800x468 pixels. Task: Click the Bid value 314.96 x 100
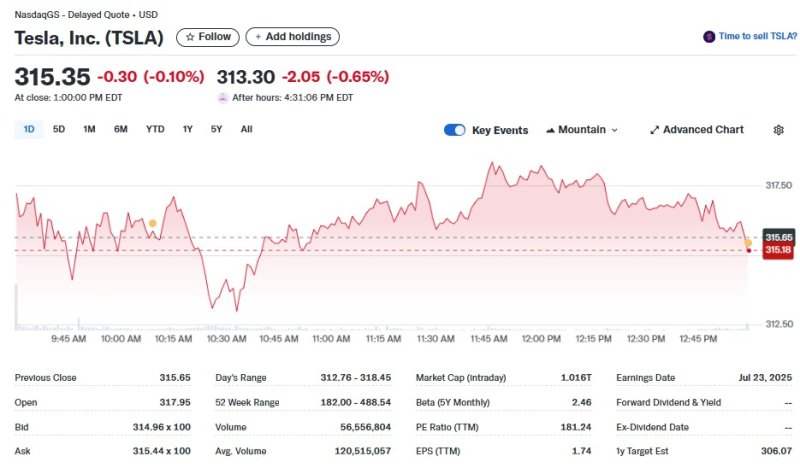click(x=162, y=427)
